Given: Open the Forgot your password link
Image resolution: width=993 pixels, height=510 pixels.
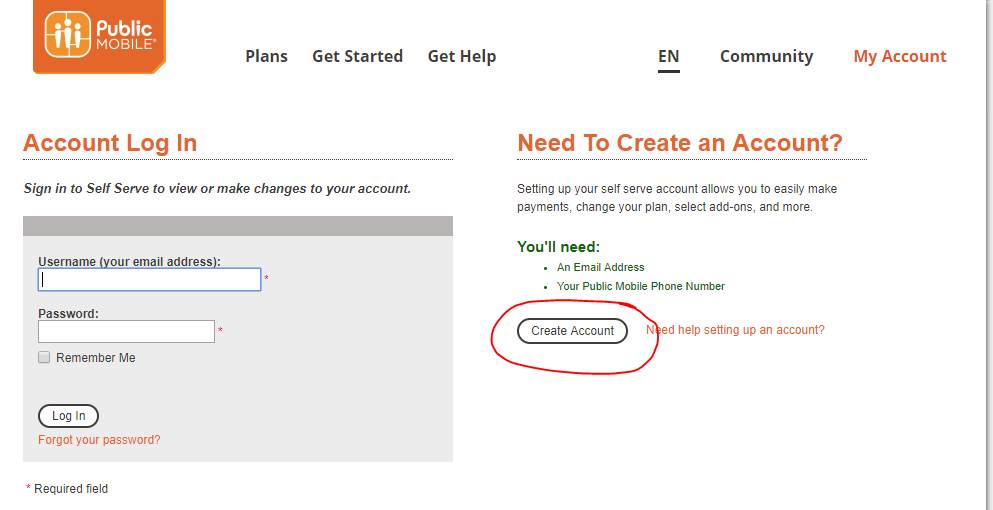Looking at the screenshot, I should point(99,440).
